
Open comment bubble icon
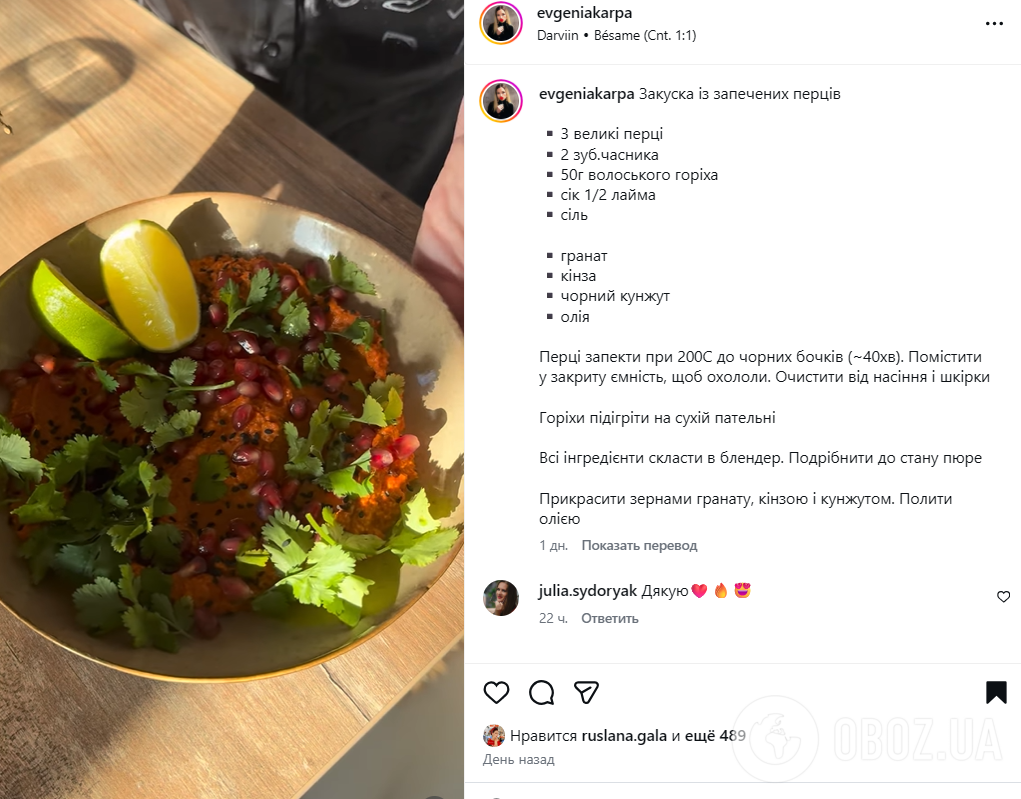click(541, 692)
